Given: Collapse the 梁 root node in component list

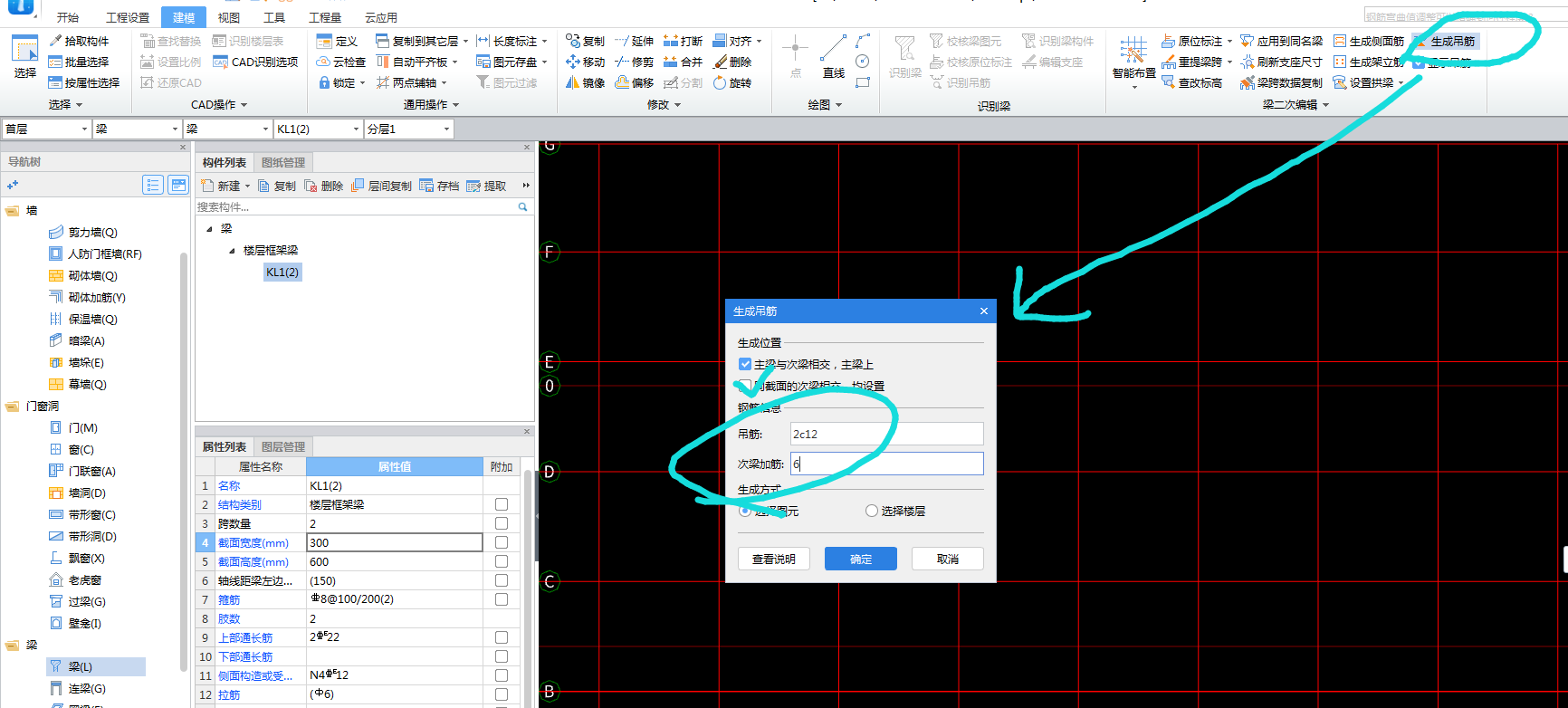Looking at the screenshot, I should point(210,229).
